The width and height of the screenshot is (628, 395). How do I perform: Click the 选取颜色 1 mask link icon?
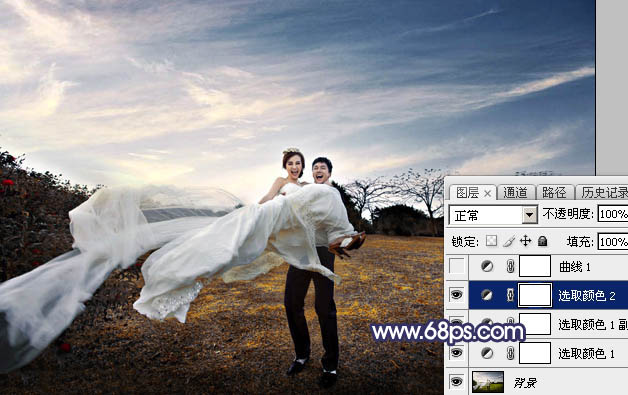pos(510,353)
